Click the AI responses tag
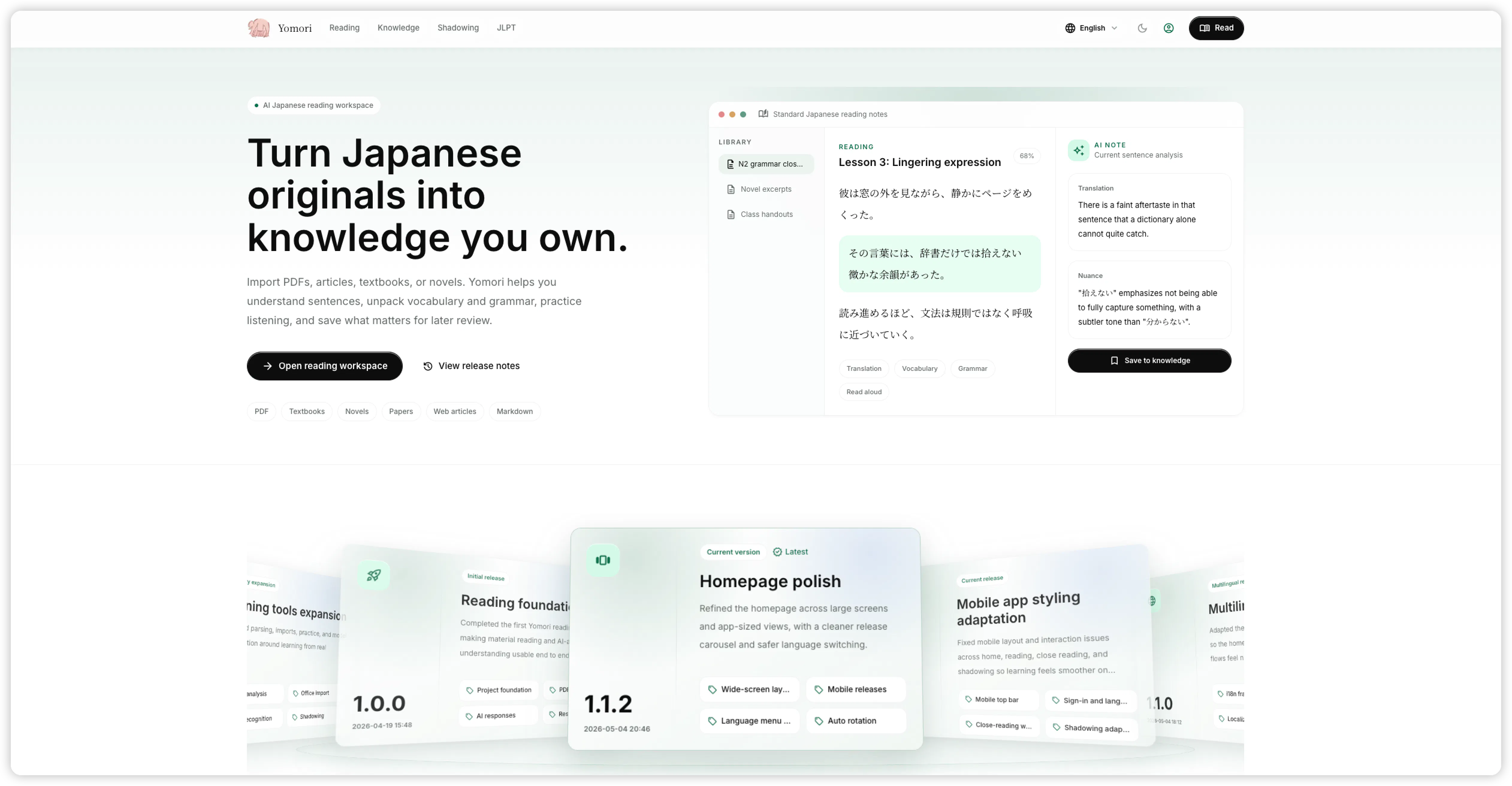 [498, 716]
